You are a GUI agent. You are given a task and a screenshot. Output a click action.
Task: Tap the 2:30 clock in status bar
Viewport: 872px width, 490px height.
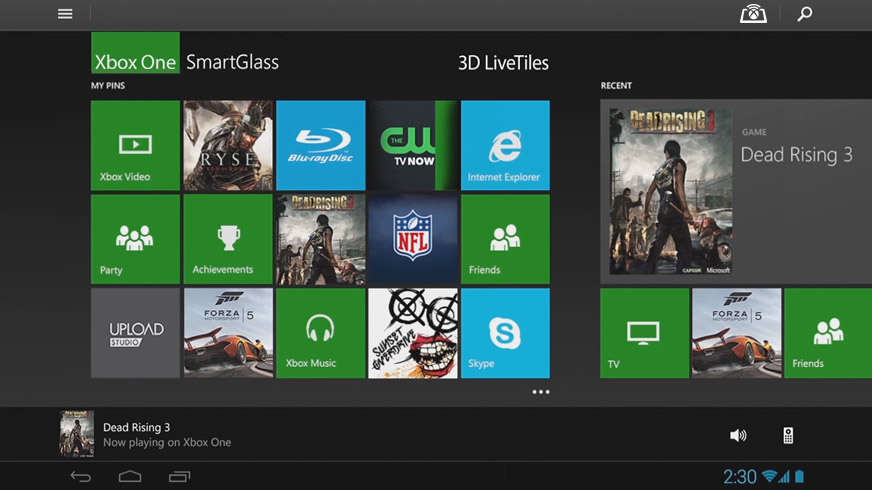[740, 477]
